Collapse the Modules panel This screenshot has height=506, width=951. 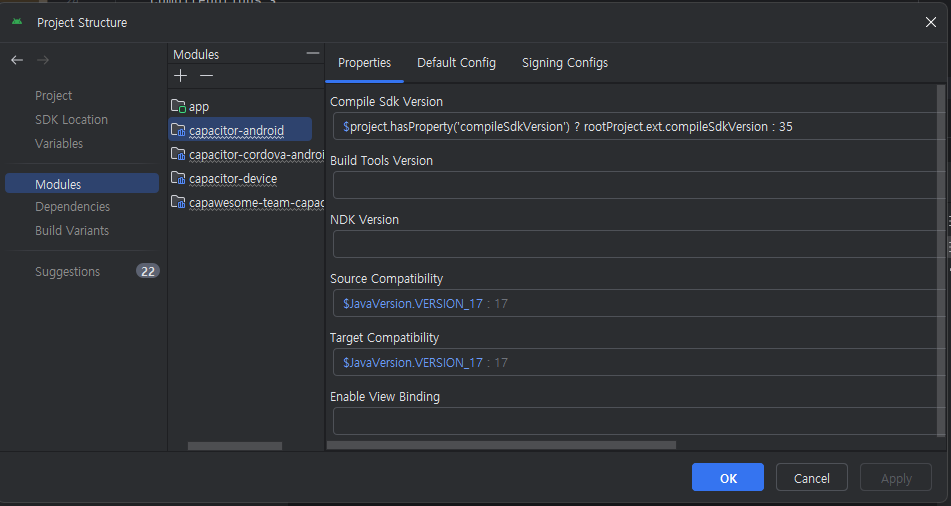313,53
